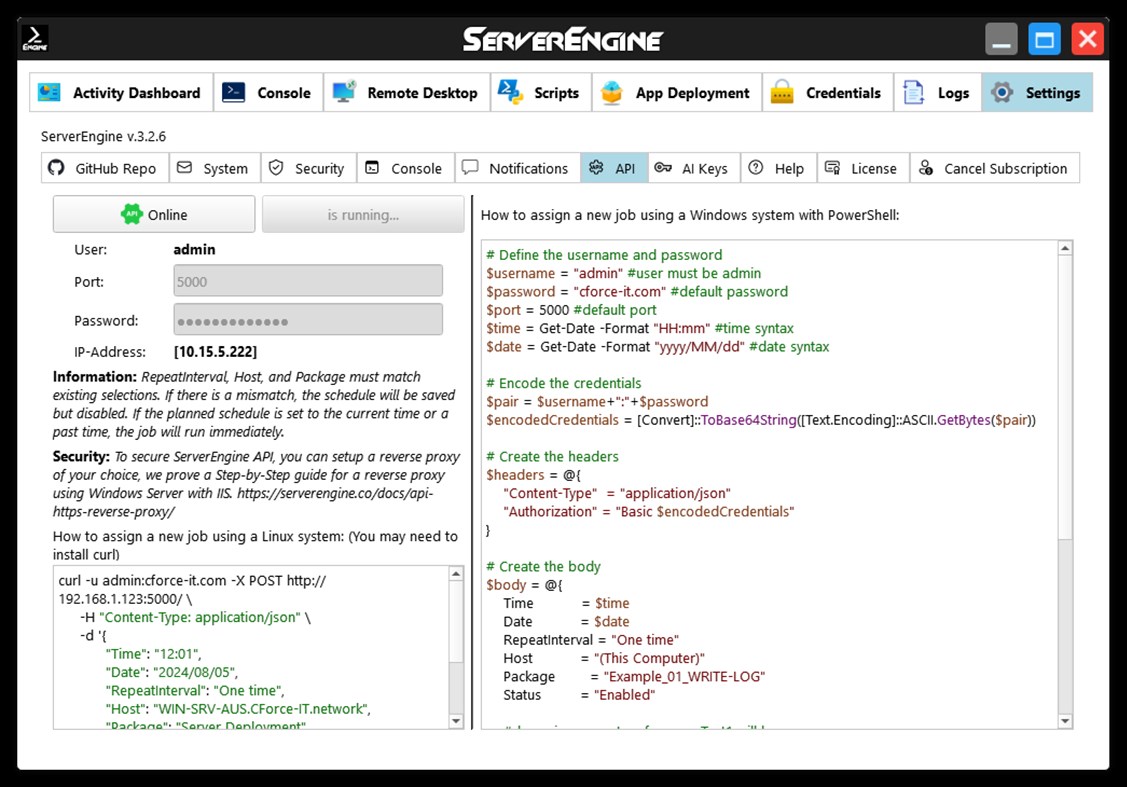Screen dimensions: 1127x787
Task: Click the Cancel Subscription option
Action: 994,167
